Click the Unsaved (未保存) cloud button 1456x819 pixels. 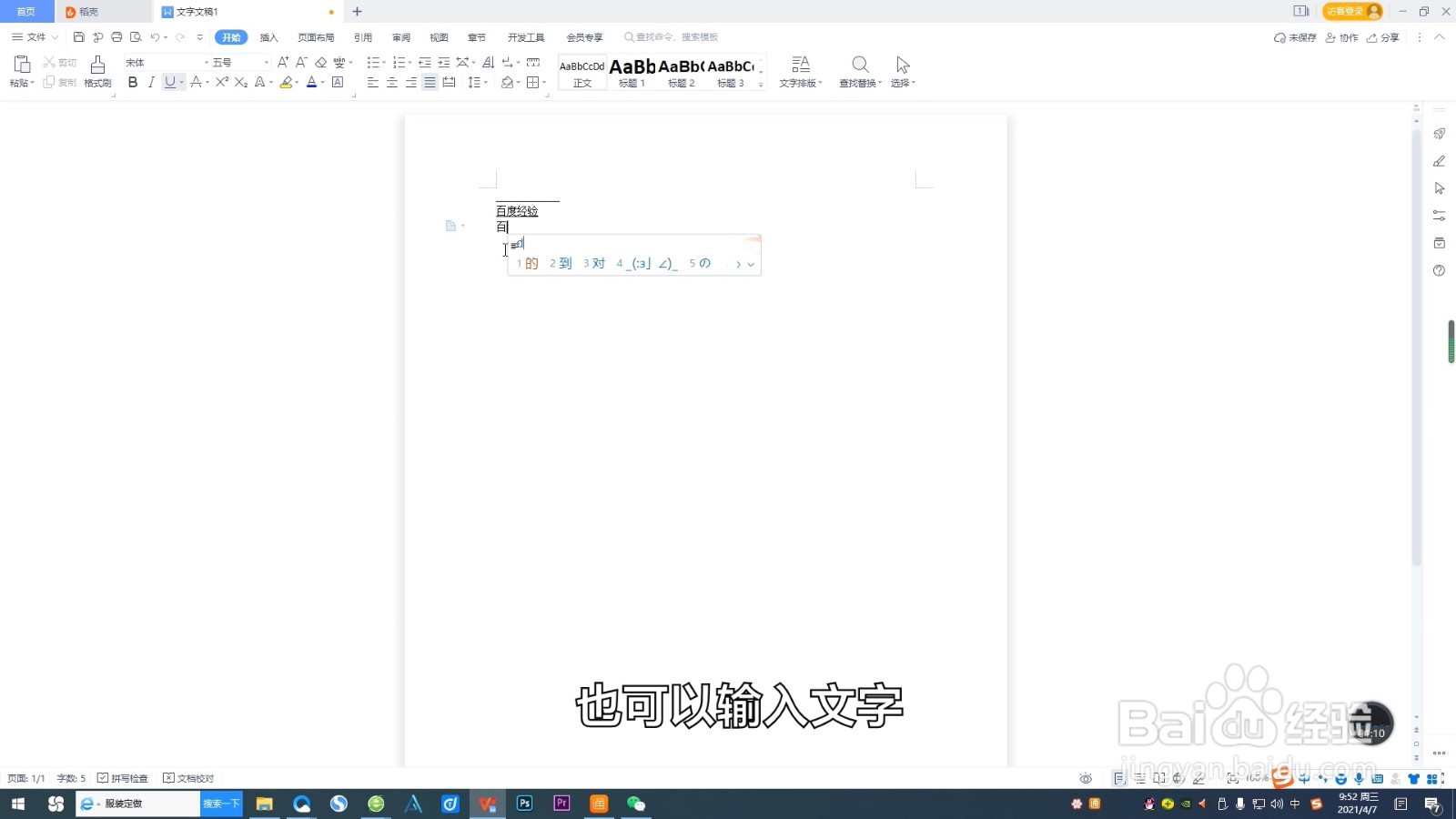pyautogui.click(x=1295, y=37)
